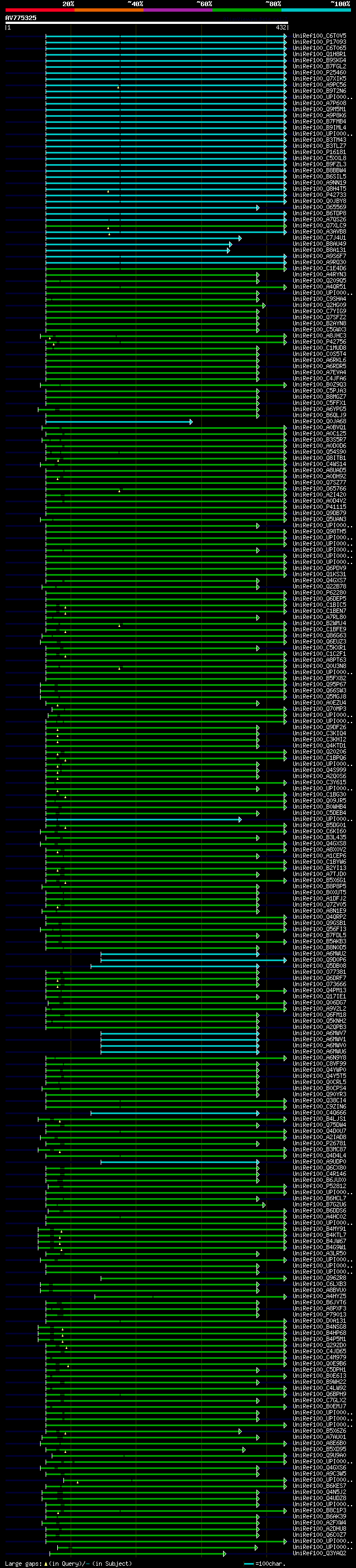Pick the UniRef100_B9SKG4 hit label
Image resolution: width=356 pixels, height=1568 pixels.
pos(319,60)
